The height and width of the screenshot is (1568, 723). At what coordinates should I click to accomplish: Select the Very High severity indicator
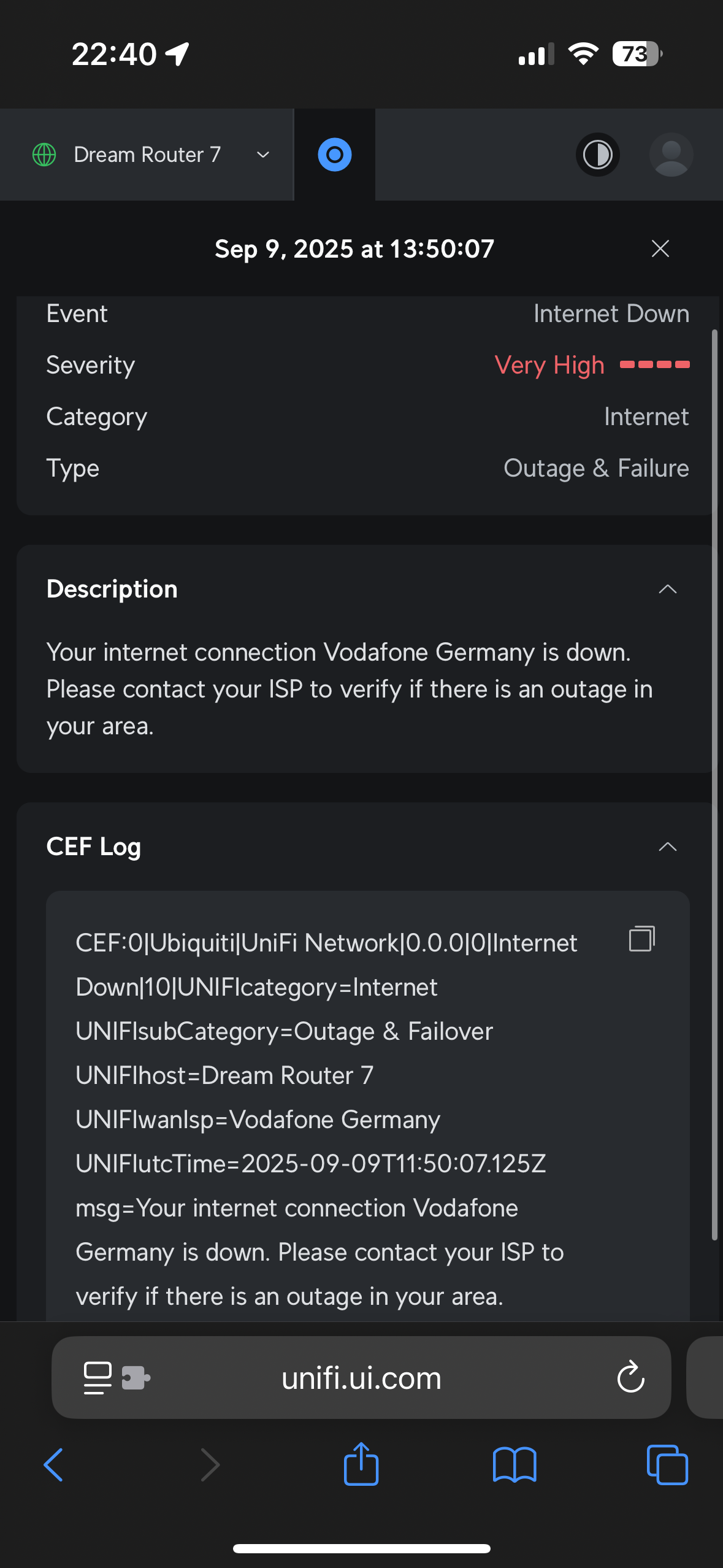pyautogui.click(x=592, y=365)
